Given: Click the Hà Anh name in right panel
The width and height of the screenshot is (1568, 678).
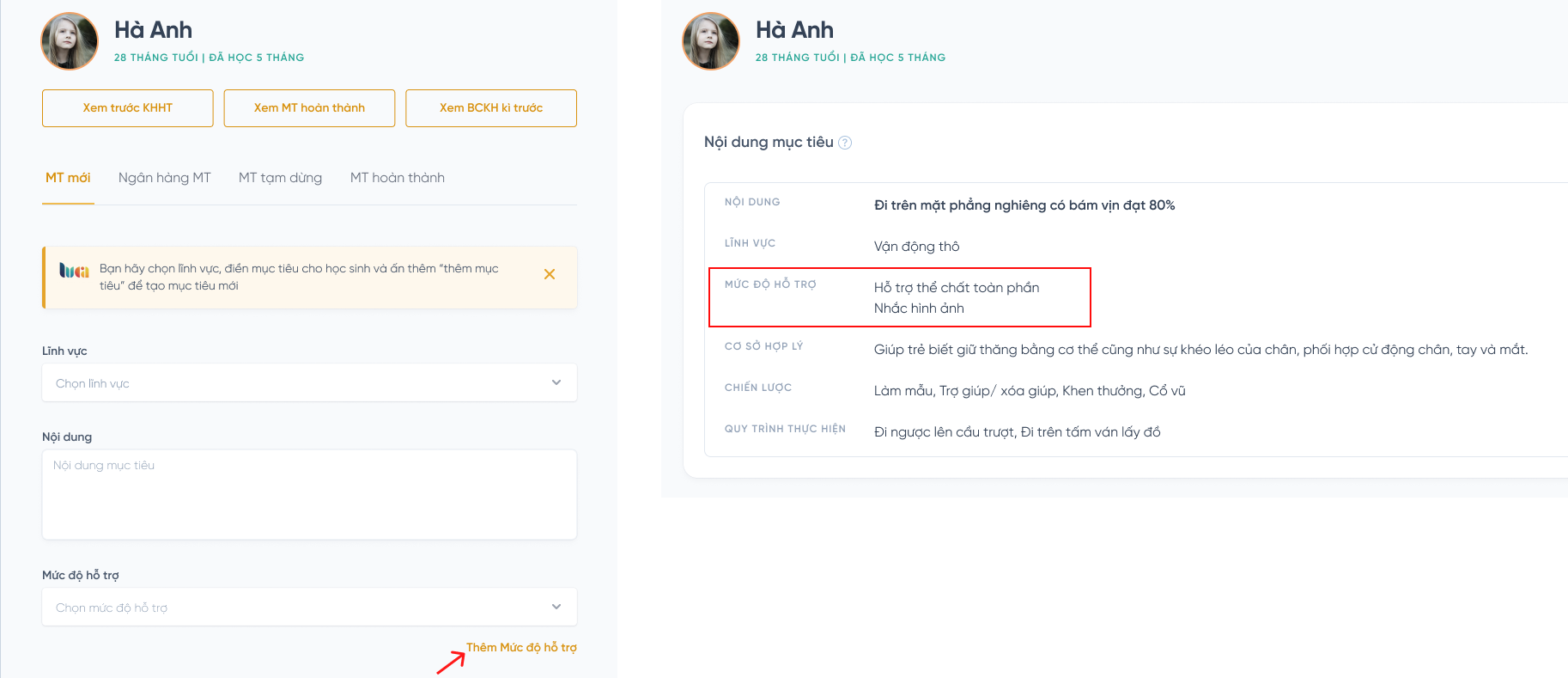Looking at the screenshot, I should pos(794,30).
